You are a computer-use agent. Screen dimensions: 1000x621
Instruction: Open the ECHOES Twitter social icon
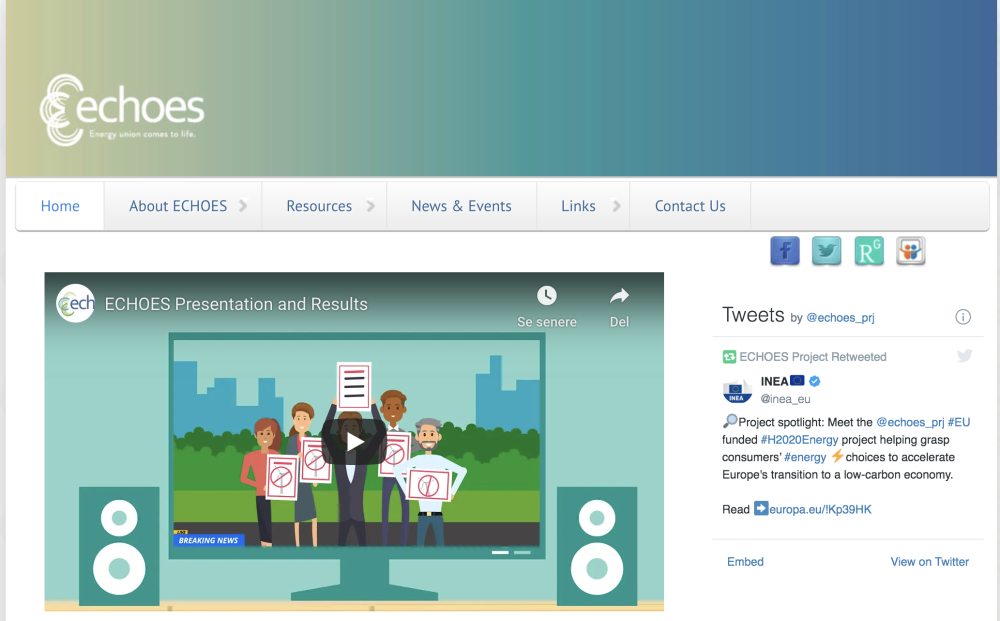pyautogui.click(x=827, y=251)
